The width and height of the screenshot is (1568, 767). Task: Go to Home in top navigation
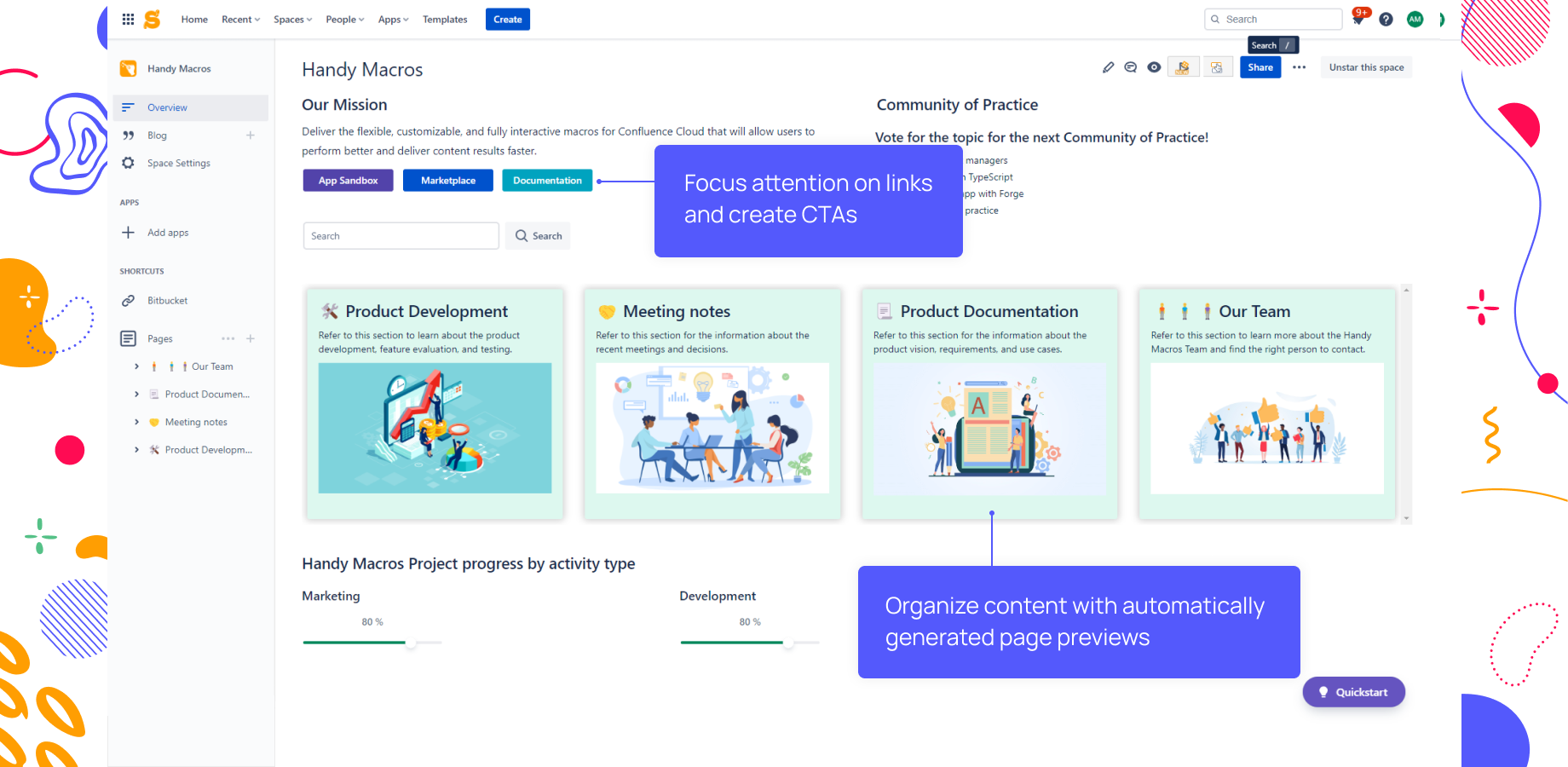click(194, 20)
